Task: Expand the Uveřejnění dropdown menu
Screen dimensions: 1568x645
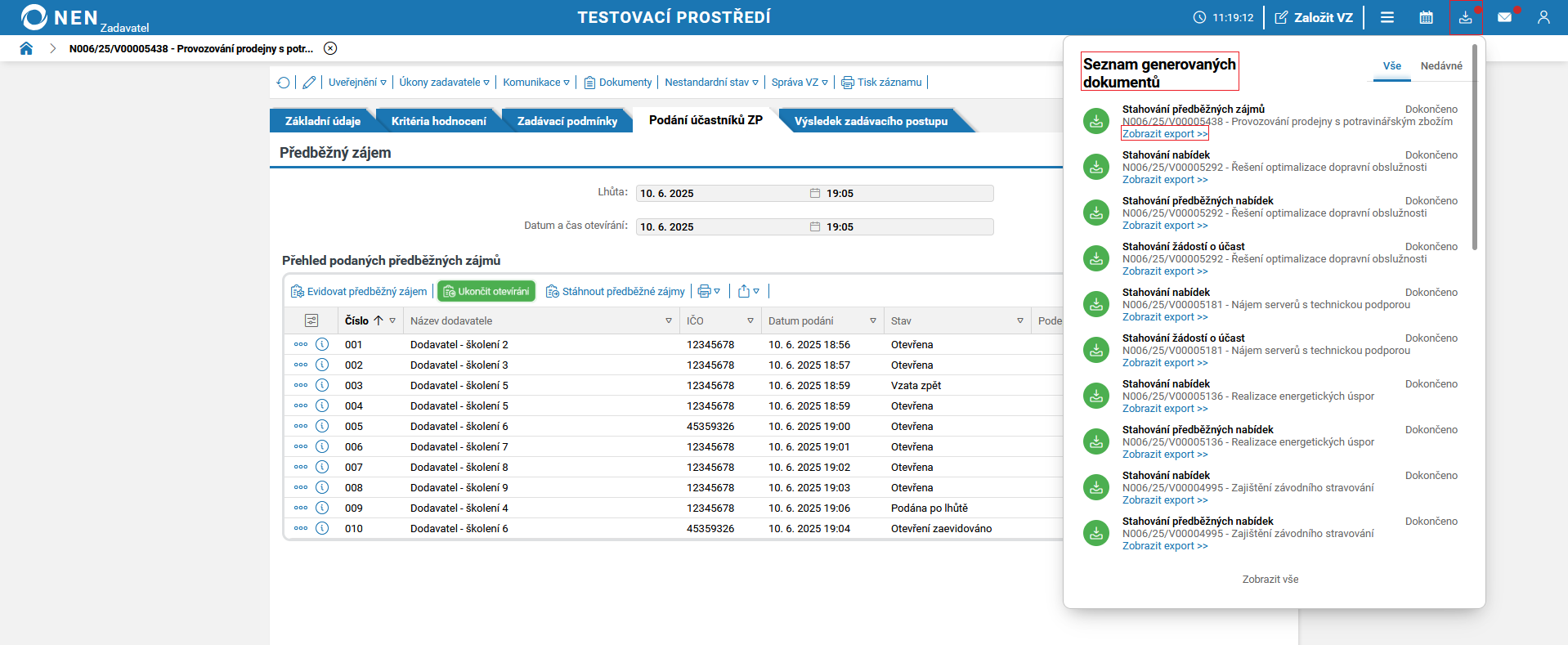Action: coord(357,83)
